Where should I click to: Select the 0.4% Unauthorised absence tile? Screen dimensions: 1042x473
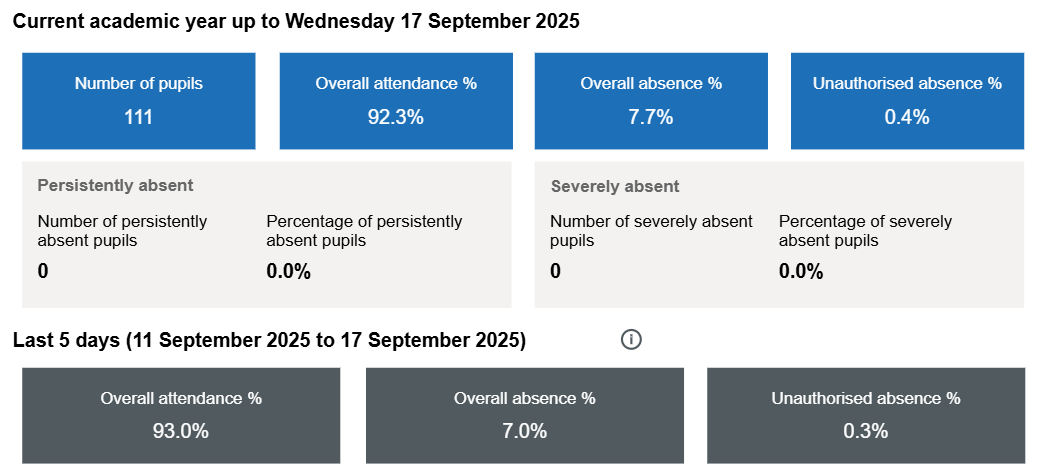[907, 100]
